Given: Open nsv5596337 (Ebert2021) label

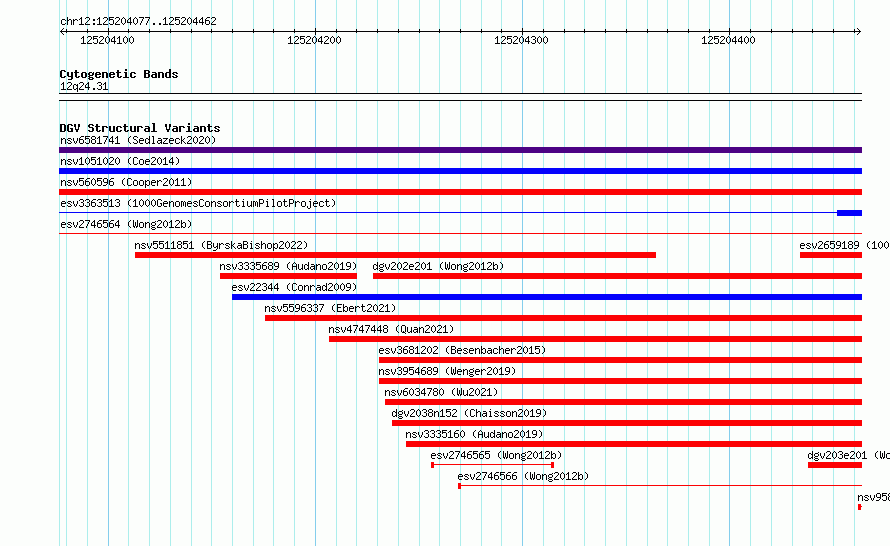Looking at the screenshot, I should [x=330, y=308].
